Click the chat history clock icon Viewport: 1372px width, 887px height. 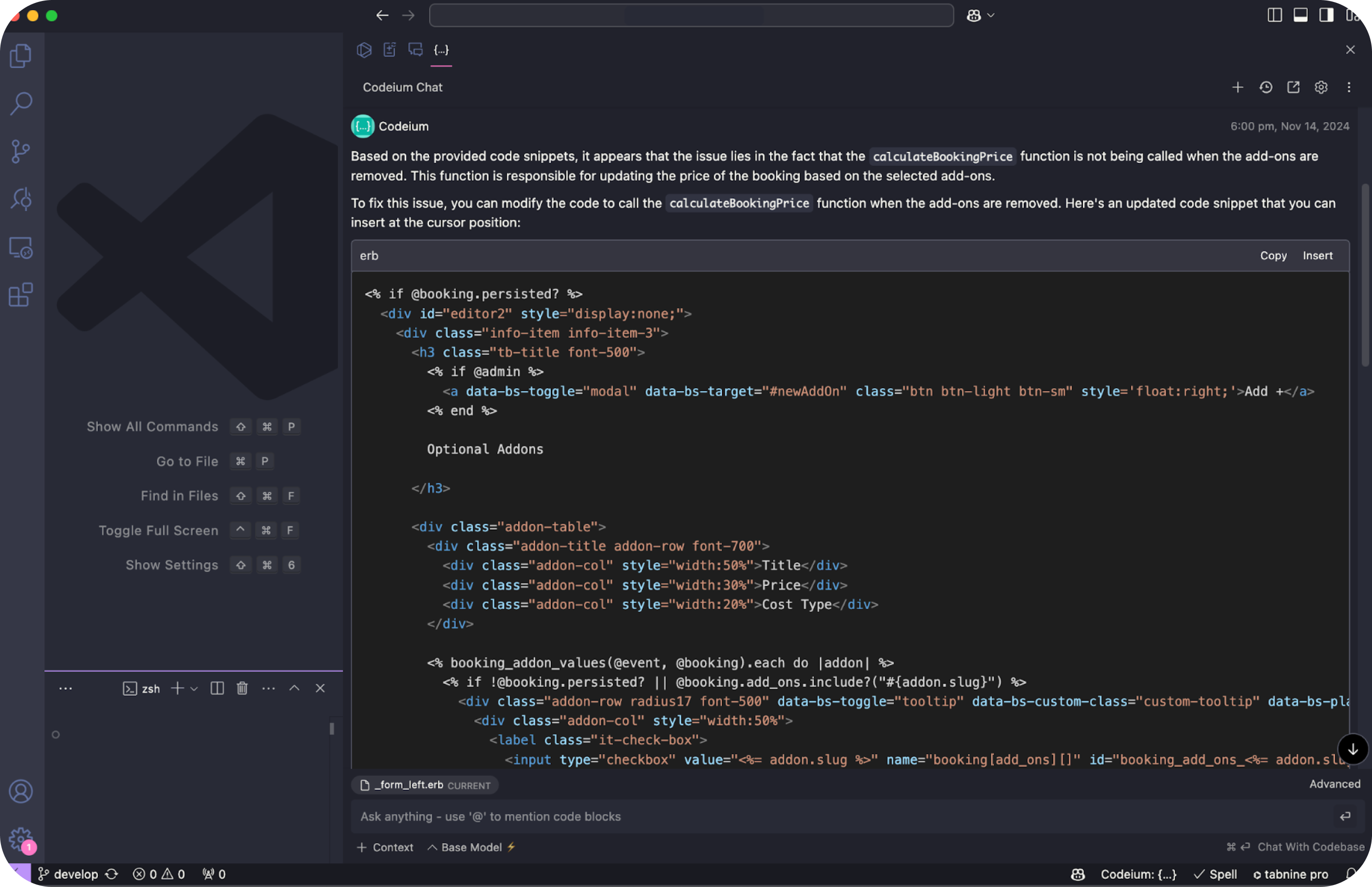(x=1265, y=87)
